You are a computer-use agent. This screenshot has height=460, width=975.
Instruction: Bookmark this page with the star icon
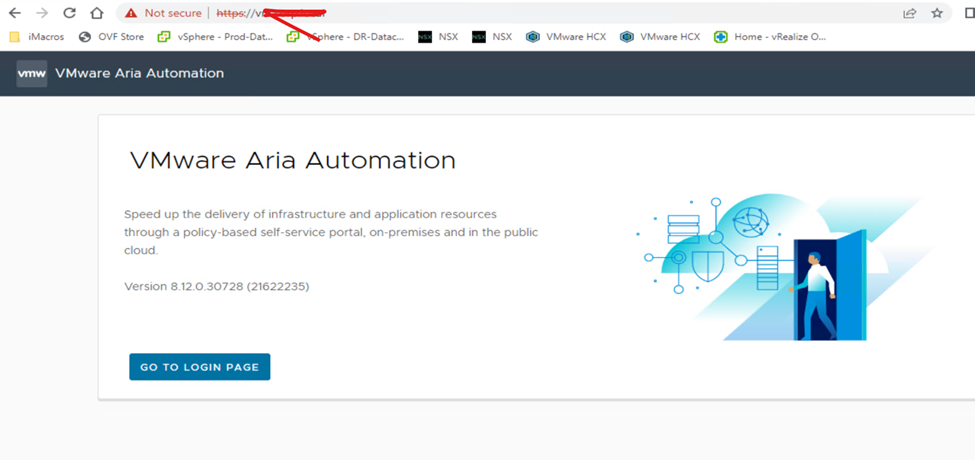click(937, 13)
